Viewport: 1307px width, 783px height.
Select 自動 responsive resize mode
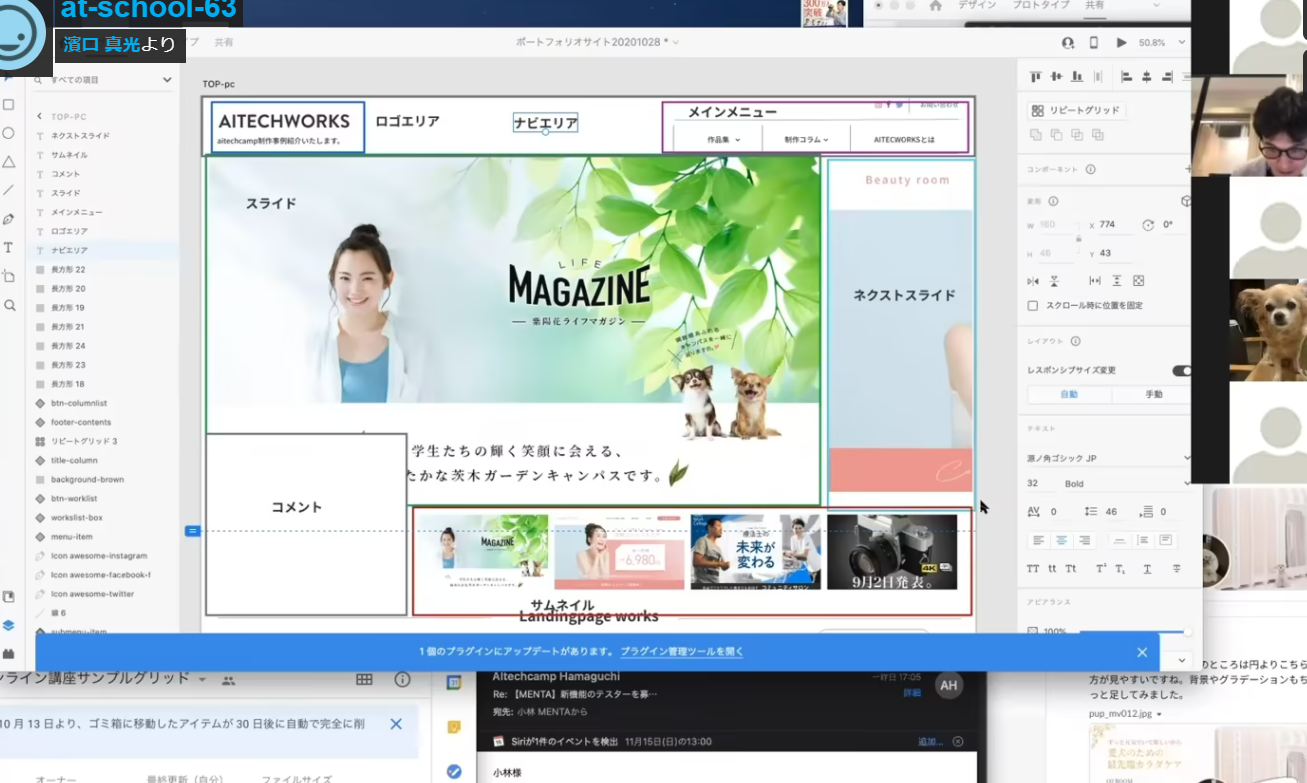tap(1069, 394)
